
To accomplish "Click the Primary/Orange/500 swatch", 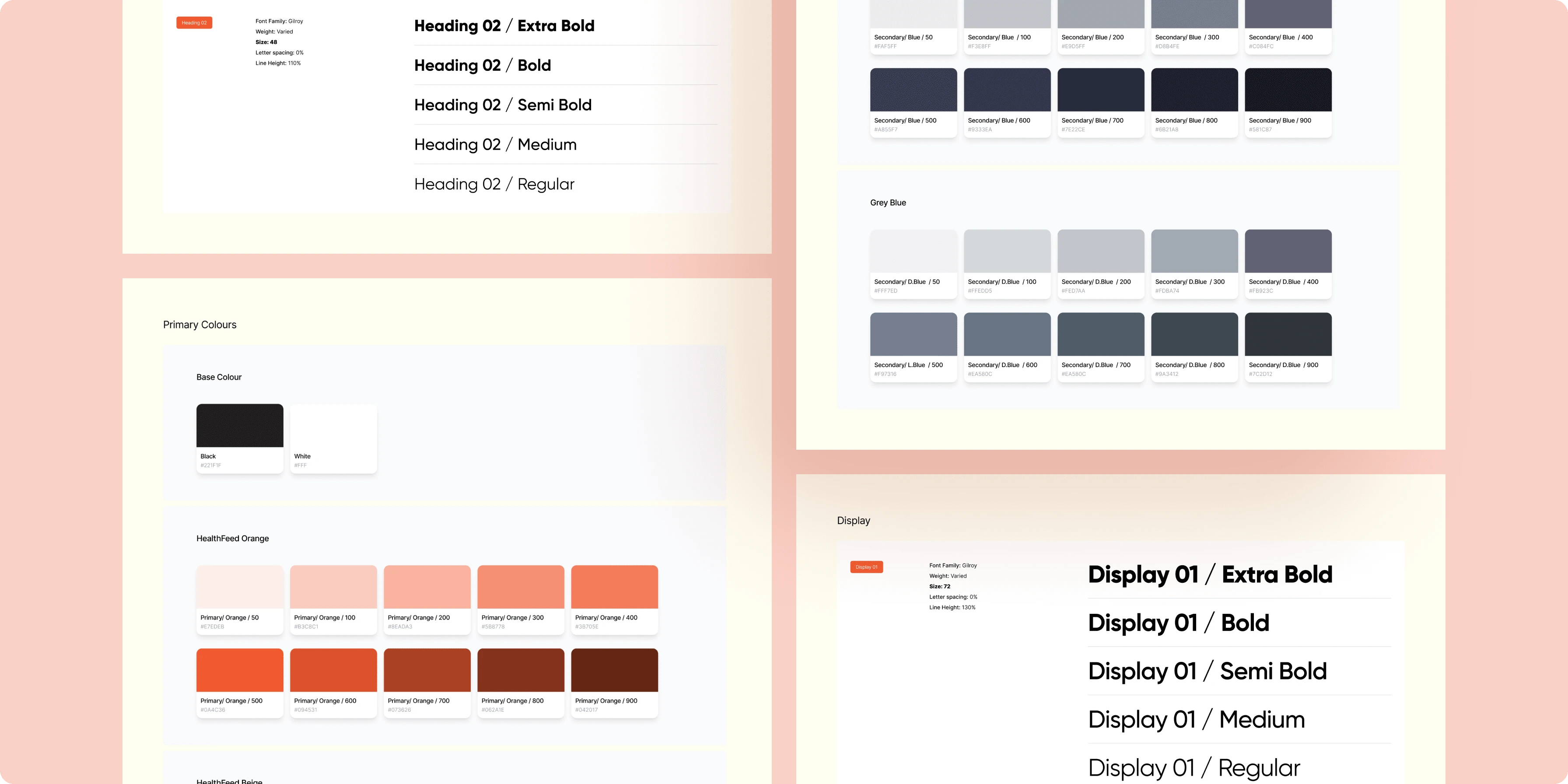I will 239,669.
